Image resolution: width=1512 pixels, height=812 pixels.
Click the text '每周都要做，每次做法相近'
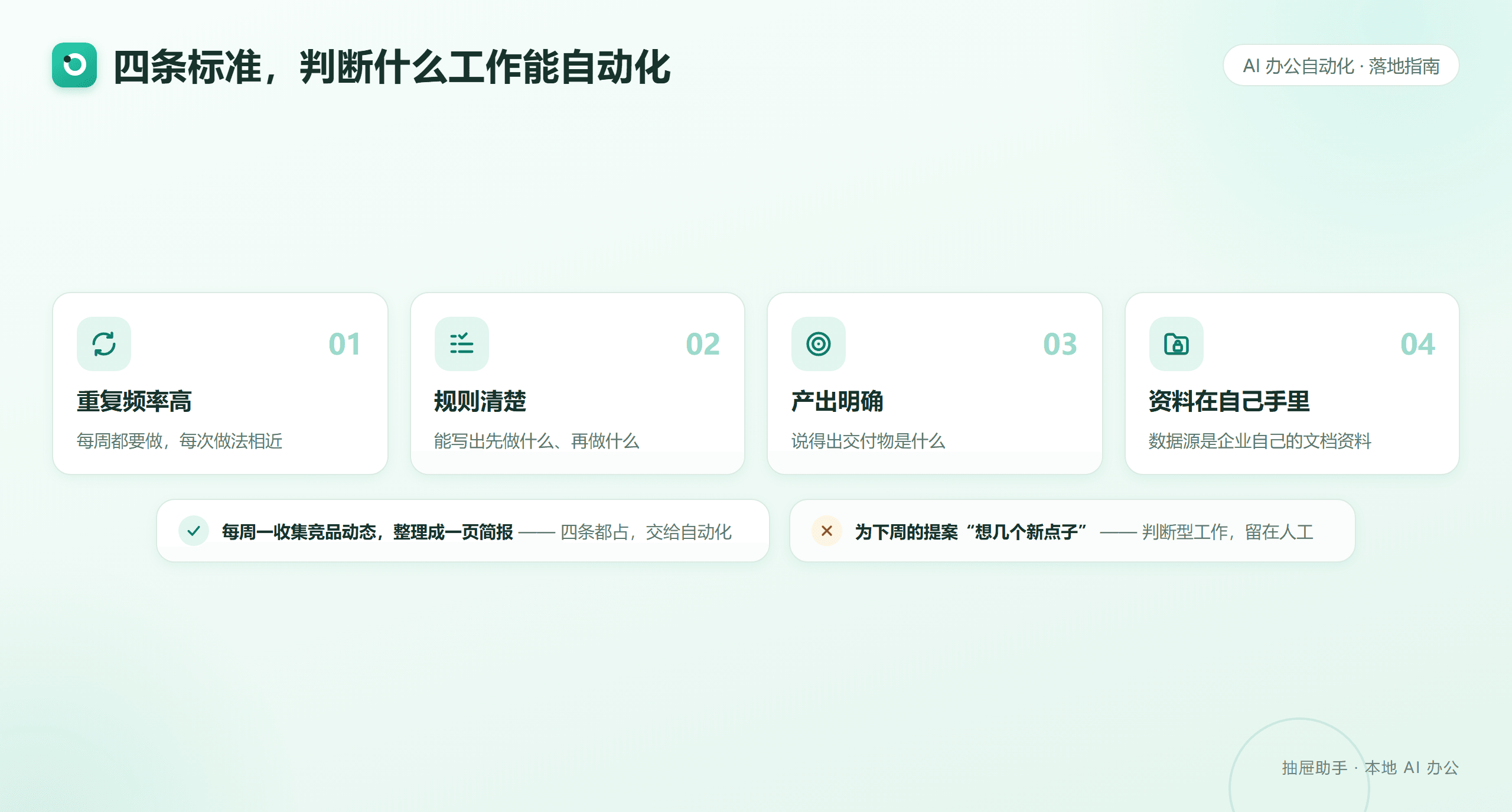180,441
